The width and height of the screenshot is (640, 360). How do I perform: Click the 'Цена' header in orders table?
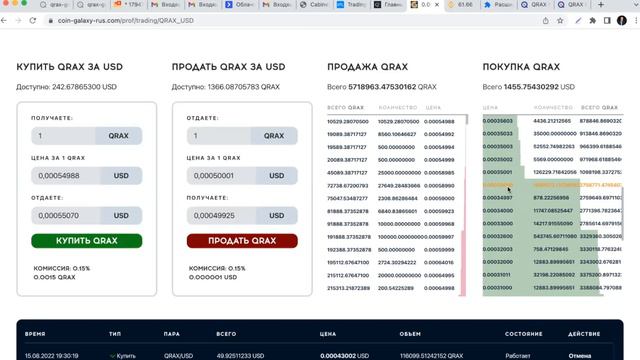coord(328,334)
